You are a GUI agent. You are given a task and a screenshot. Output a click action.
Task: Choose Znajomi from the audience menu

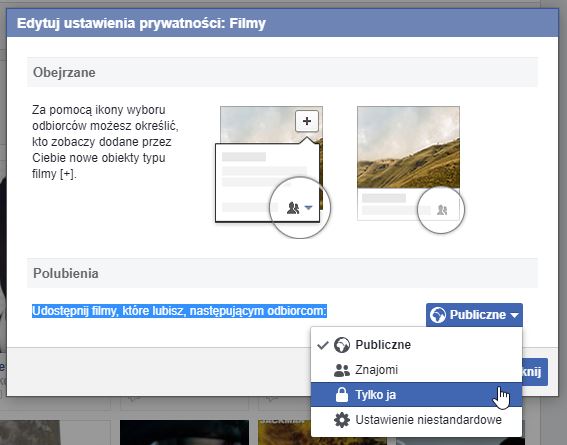click(416, 370)
